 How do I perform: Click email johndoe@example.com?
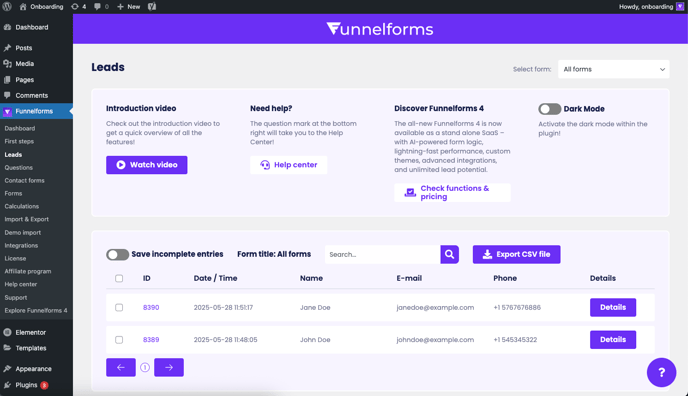coord(435,340)
